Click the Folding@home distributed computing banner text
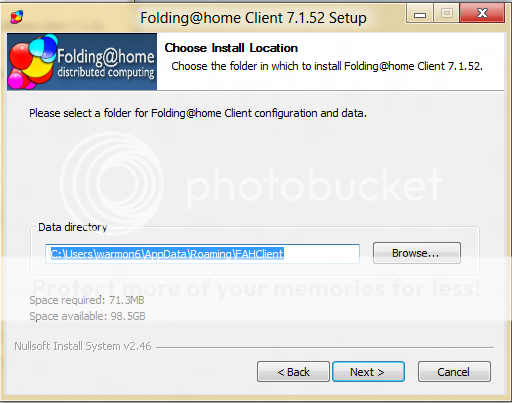The width and height of the screenshot is (512, 403). point(106,64)
